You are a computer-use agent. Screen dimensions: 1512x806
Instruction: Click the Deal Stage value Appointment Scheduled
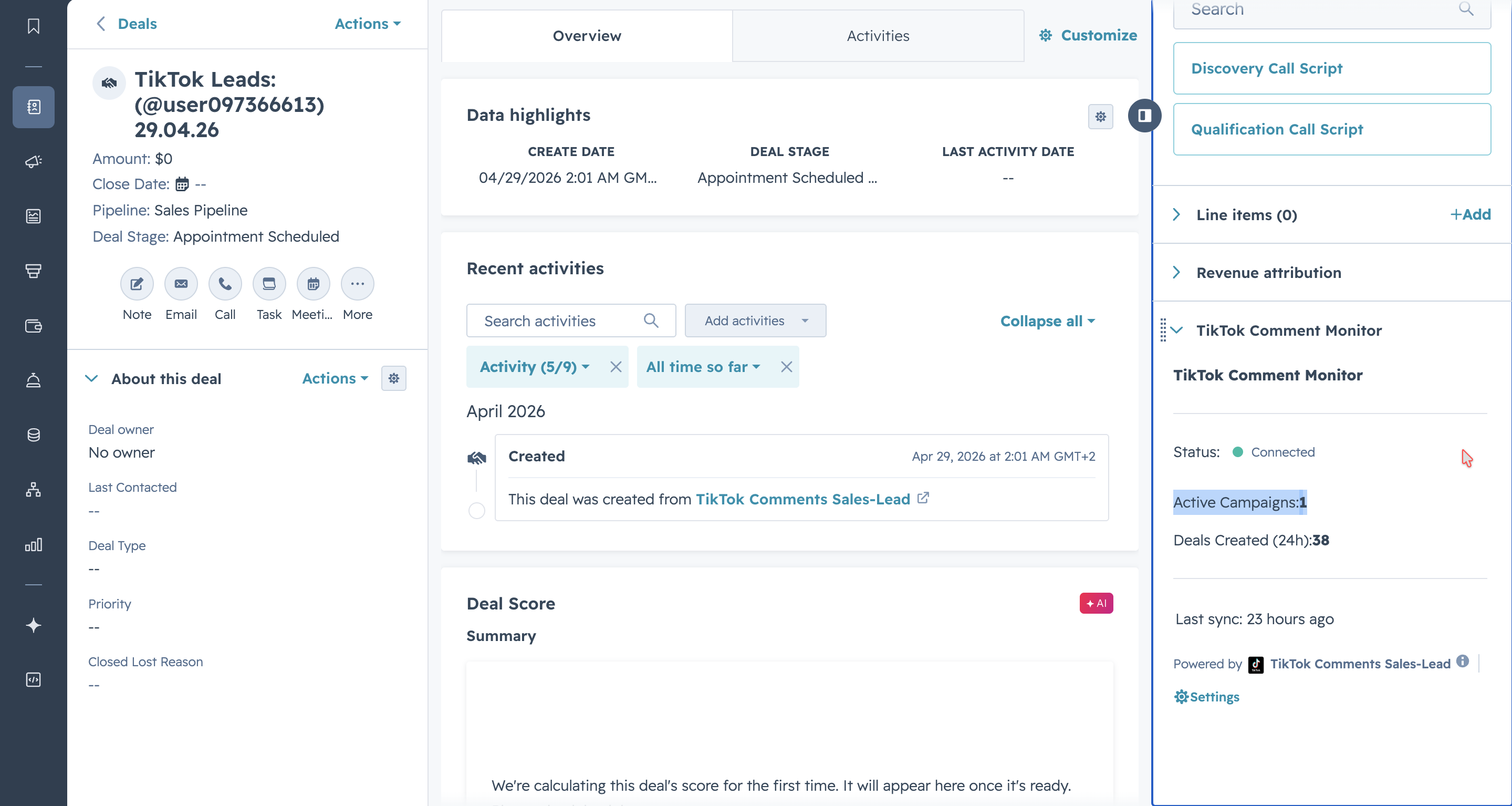256,236
